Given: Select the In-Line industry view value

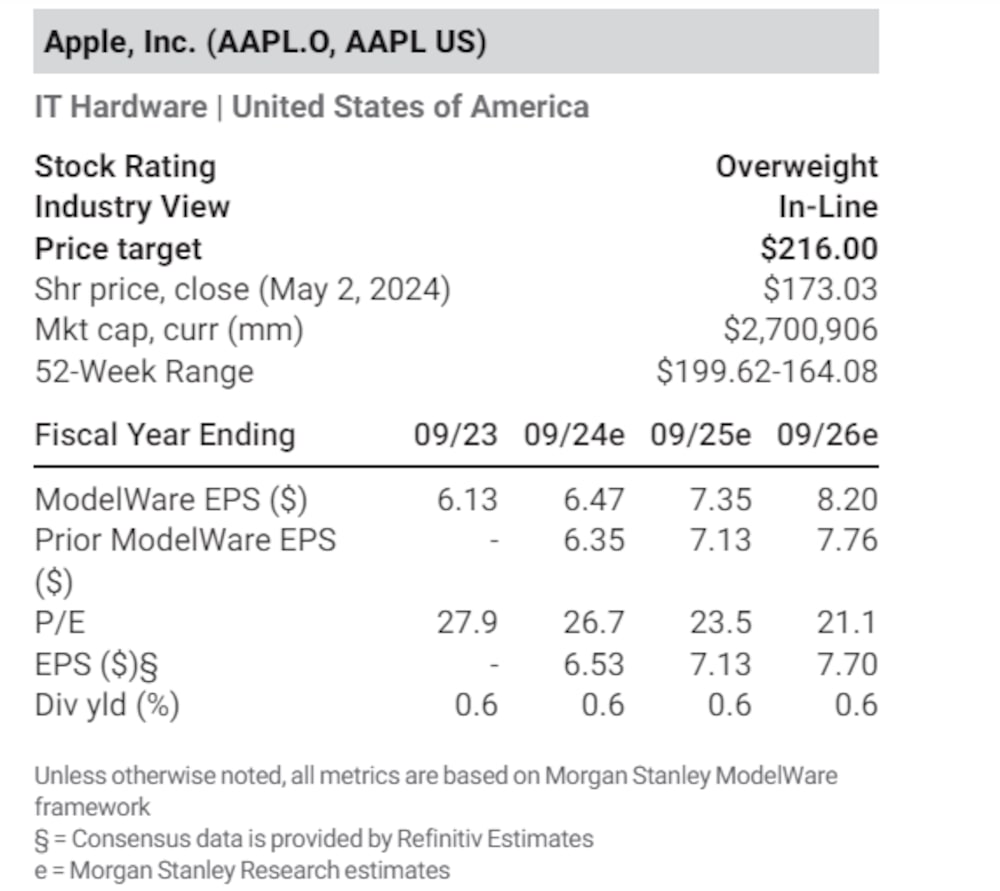Looking at the screenshot, I should coord(828,207).
